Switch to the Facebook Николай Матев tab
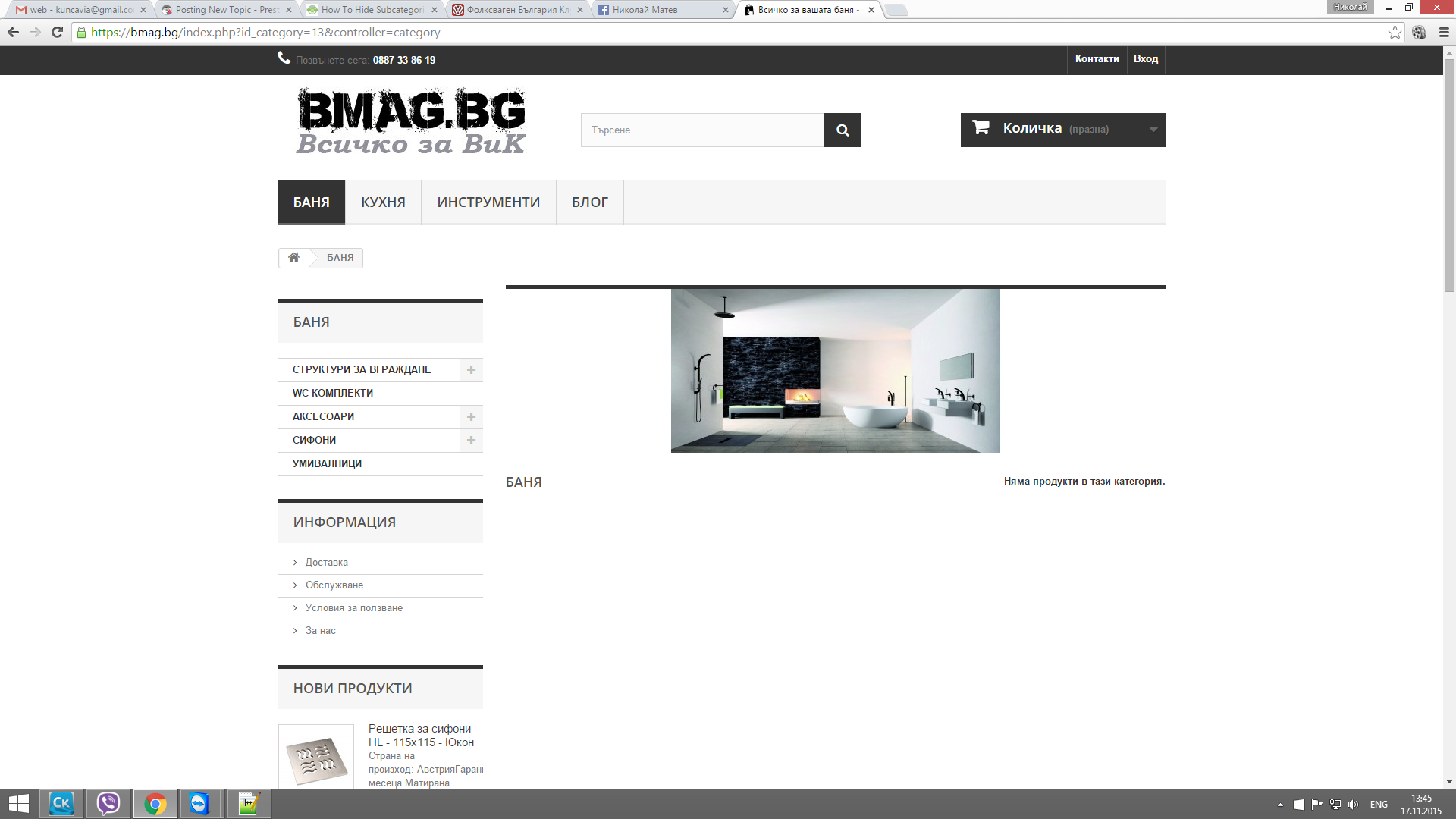The height and width of the screenshot is (819, 1456). [x=658, y=10]
